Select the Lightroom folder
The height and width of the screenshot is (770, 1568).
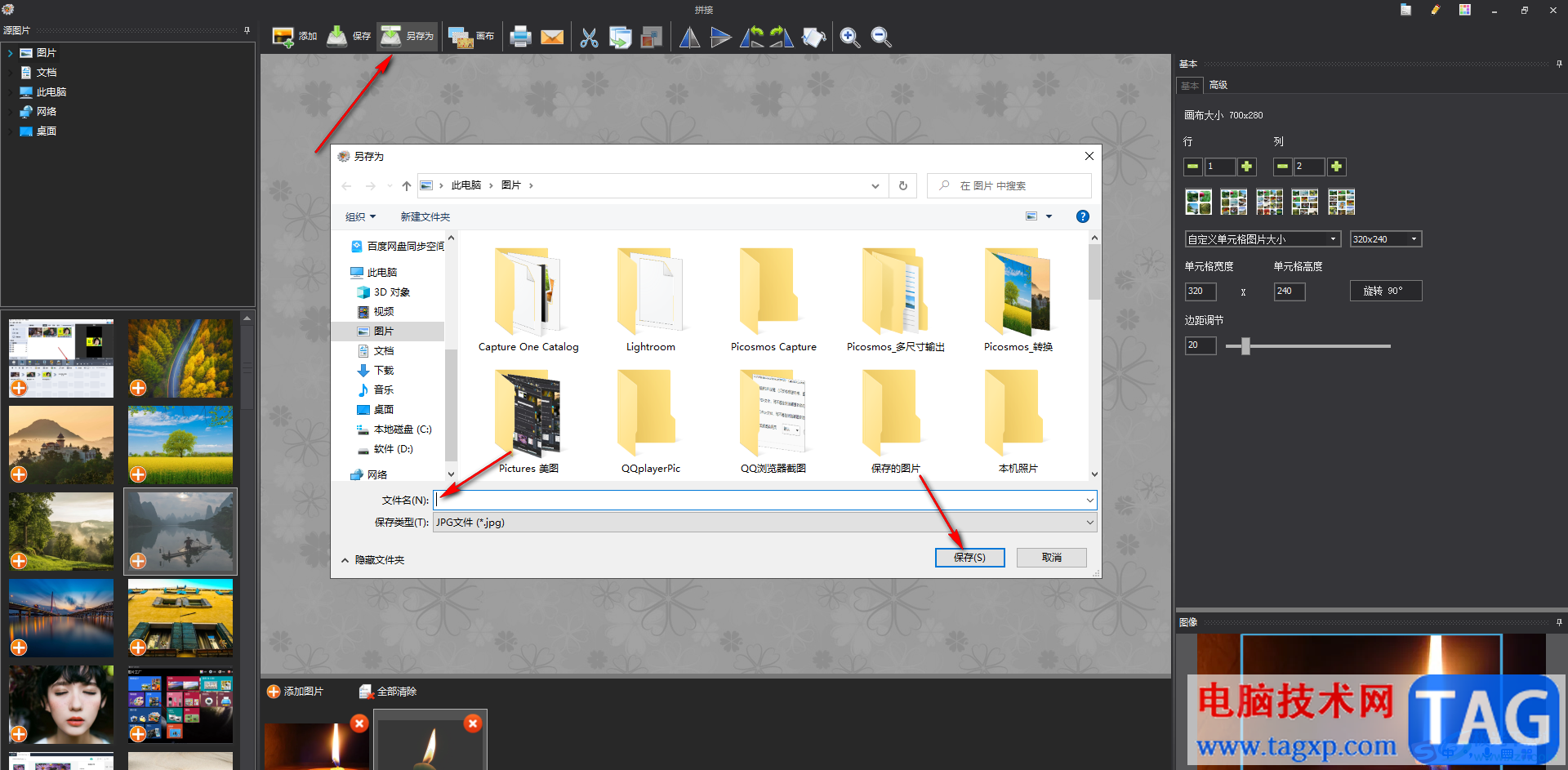tap(650, 300)
